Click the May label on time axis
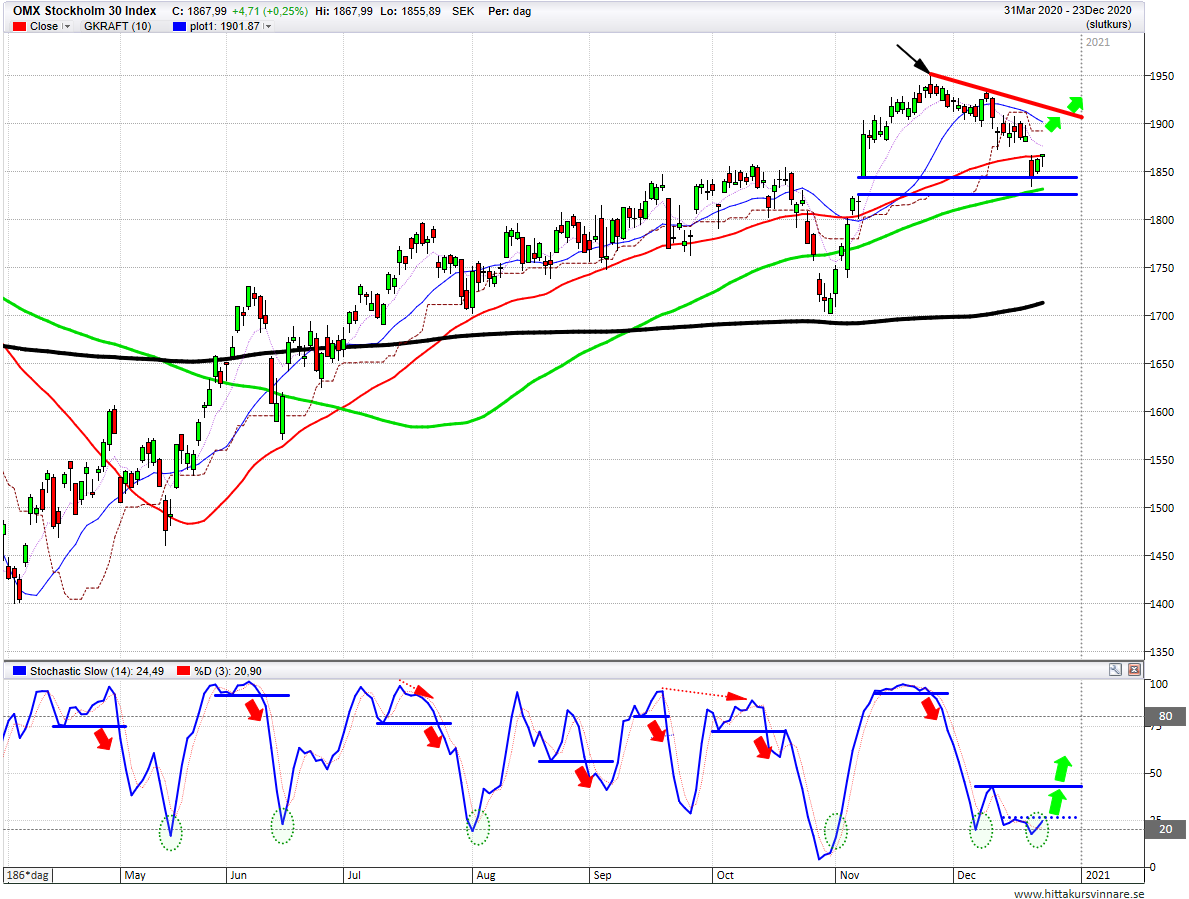1189x899 pixels. point(135,876)
